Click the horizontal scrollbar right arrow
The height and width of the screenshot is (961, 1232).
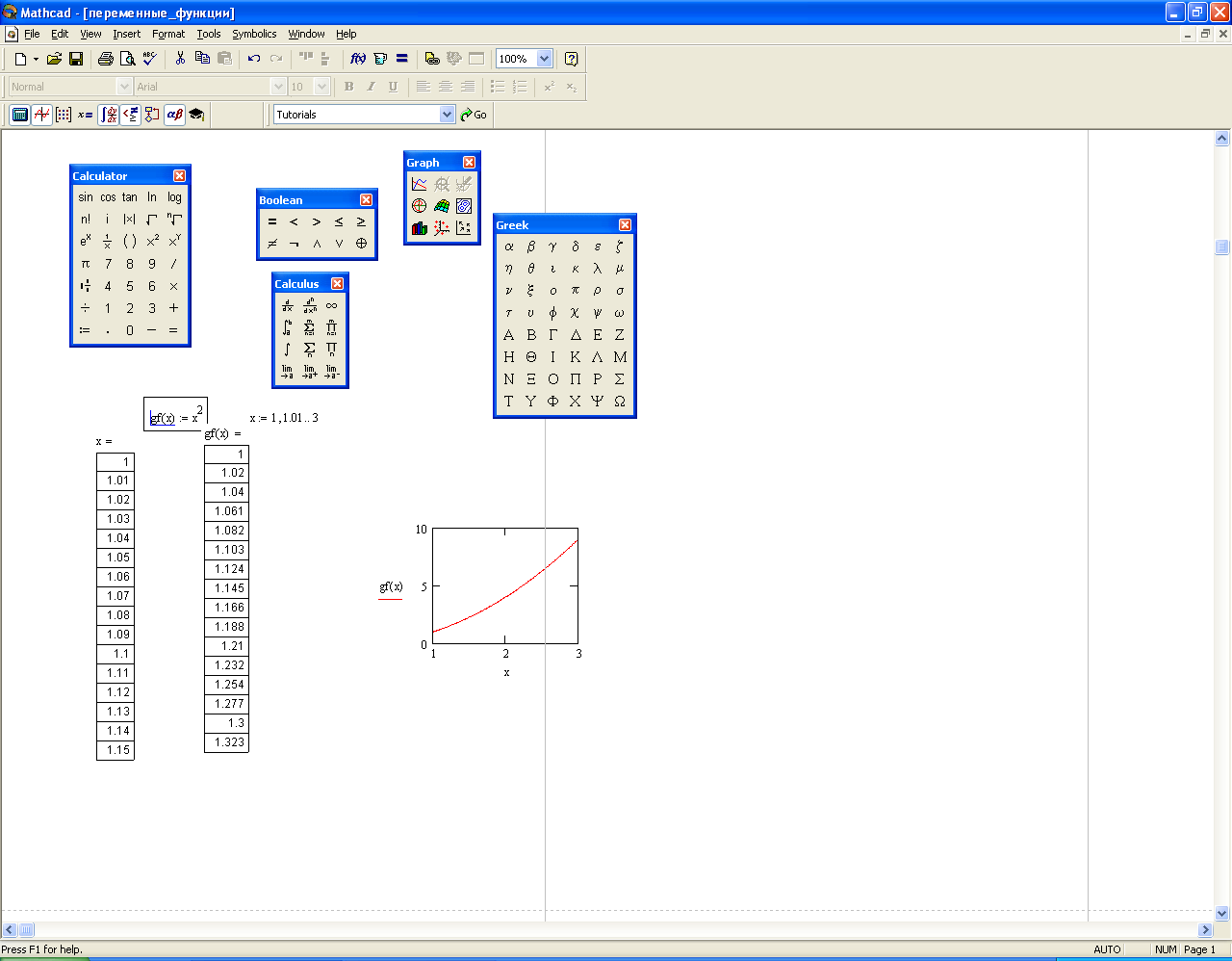(x=1205, y=930)
